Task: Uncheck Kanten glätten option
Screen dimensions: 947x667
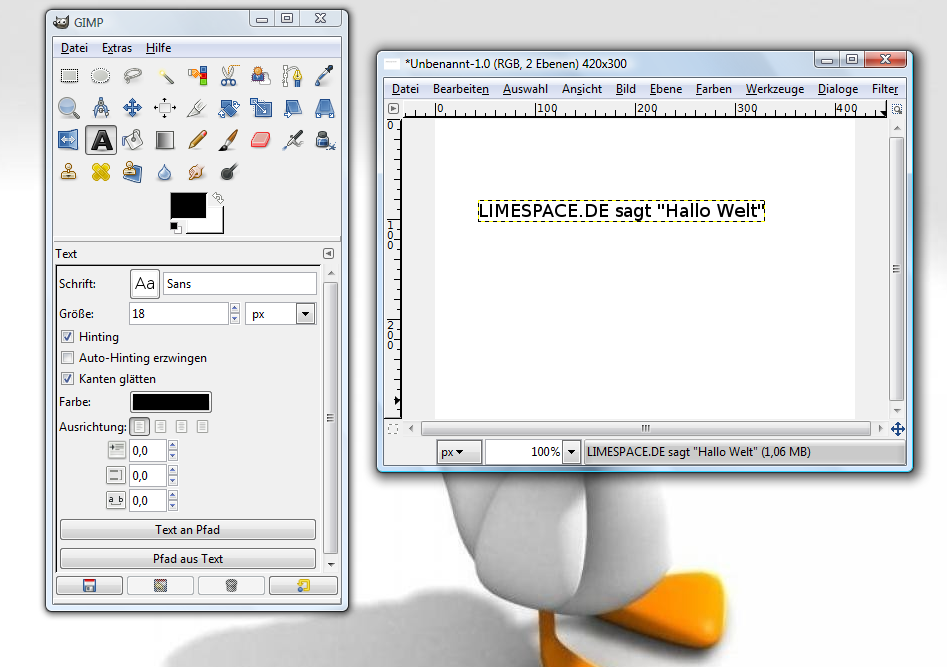Action: (68, 379)
